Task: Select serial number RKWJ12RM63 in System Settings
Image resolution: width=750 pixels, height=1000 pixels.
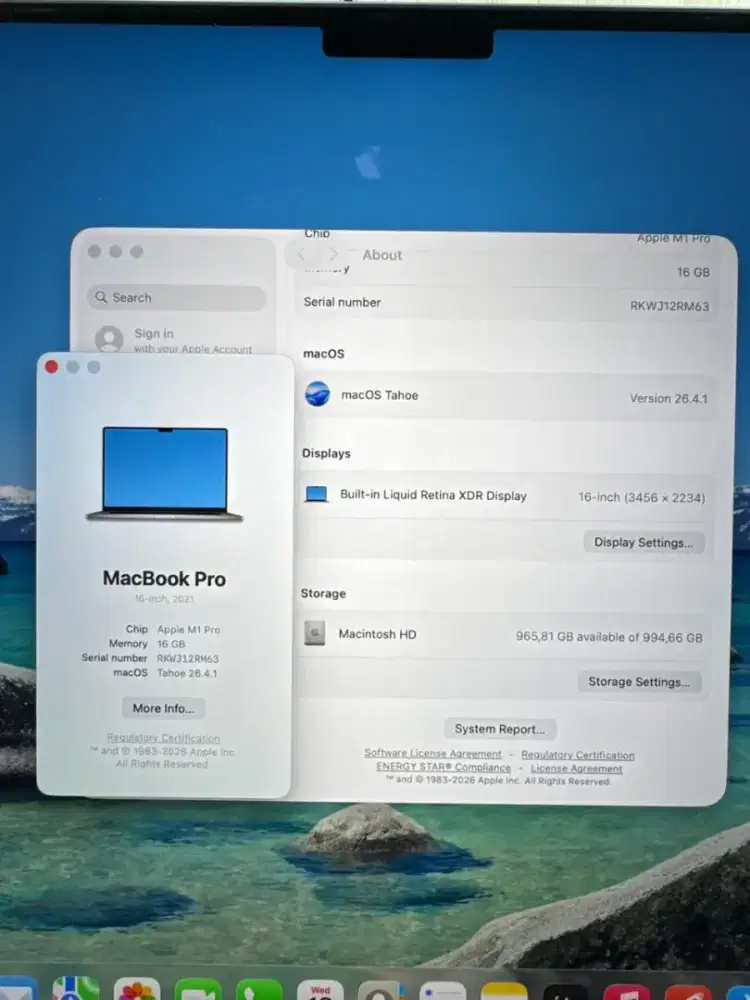Action: (670, 306)
